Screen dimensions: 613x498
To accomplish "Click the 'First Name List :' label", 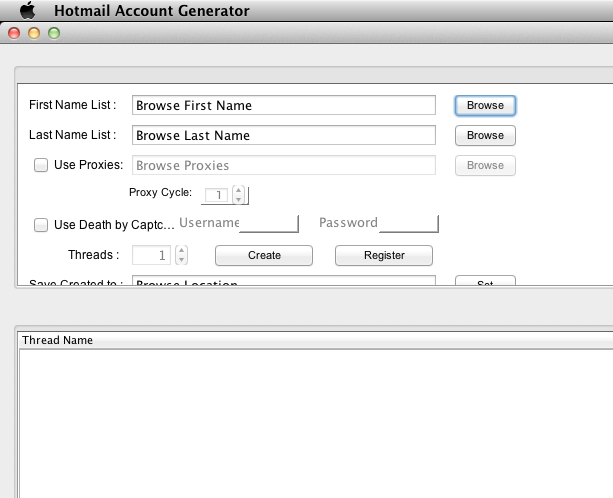I will (x=72, y=105).
